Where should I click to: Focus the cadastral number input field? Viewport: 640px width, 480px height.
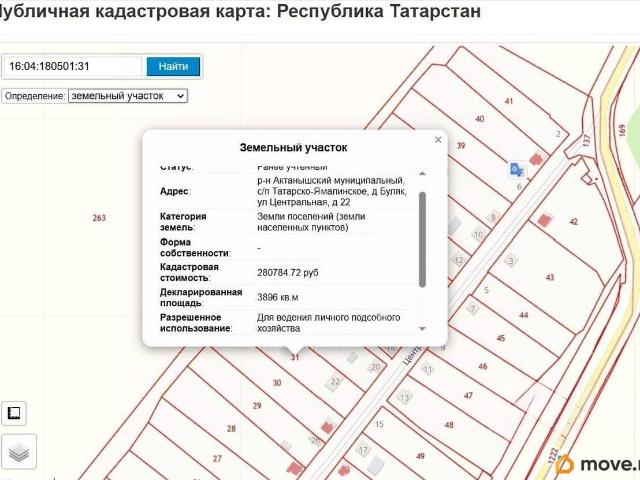73,67
